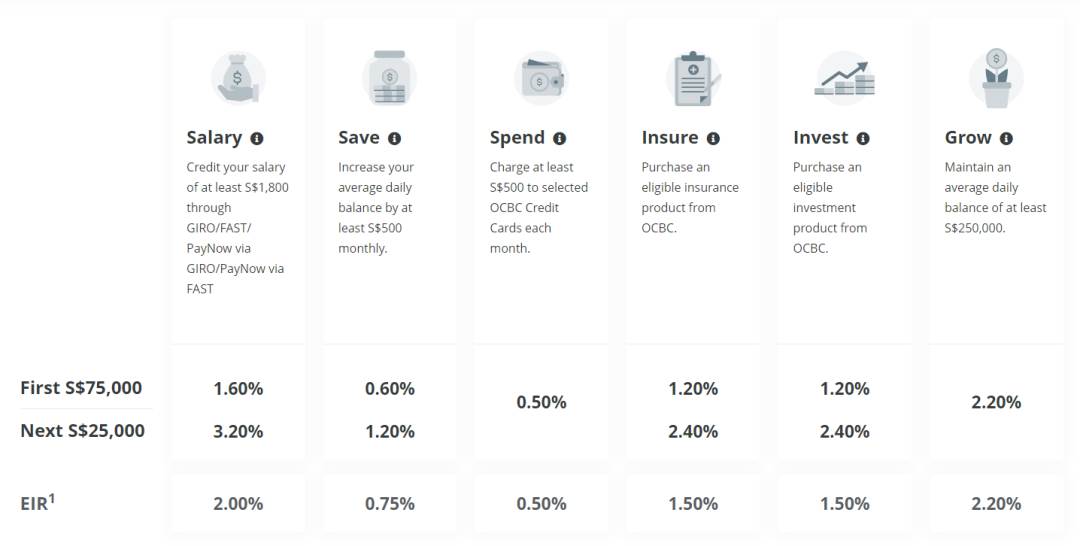Viewport: 1080px width, 546px height.
Task: Click the Grow 2.20% EIR value
Action: tap(996, 503)
